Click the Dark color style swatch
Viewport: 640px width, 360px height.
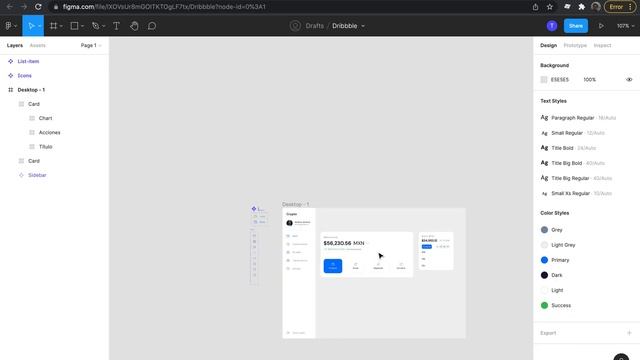point(544,275)
